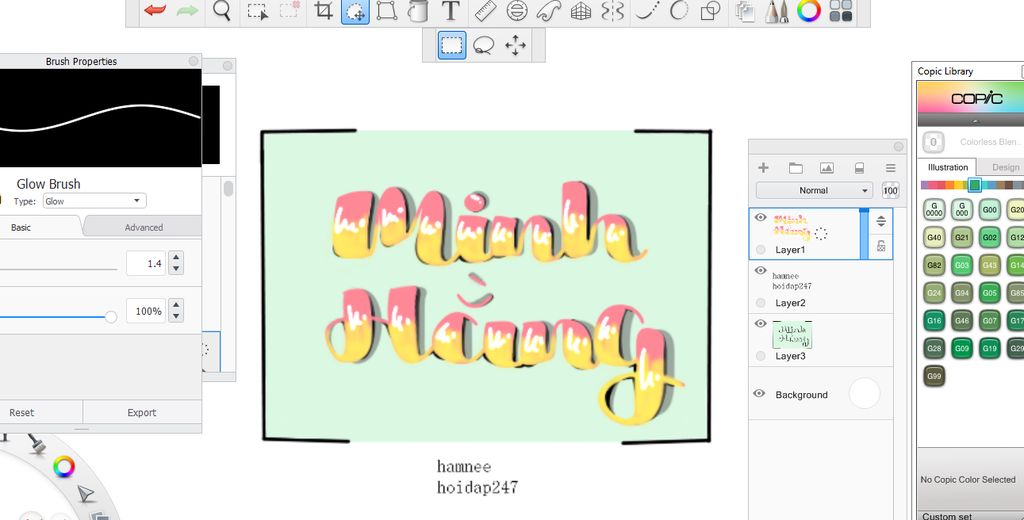Click the round marker beside Layer1 name
The width and height of the screenshot is (1024, 520).
760,250
